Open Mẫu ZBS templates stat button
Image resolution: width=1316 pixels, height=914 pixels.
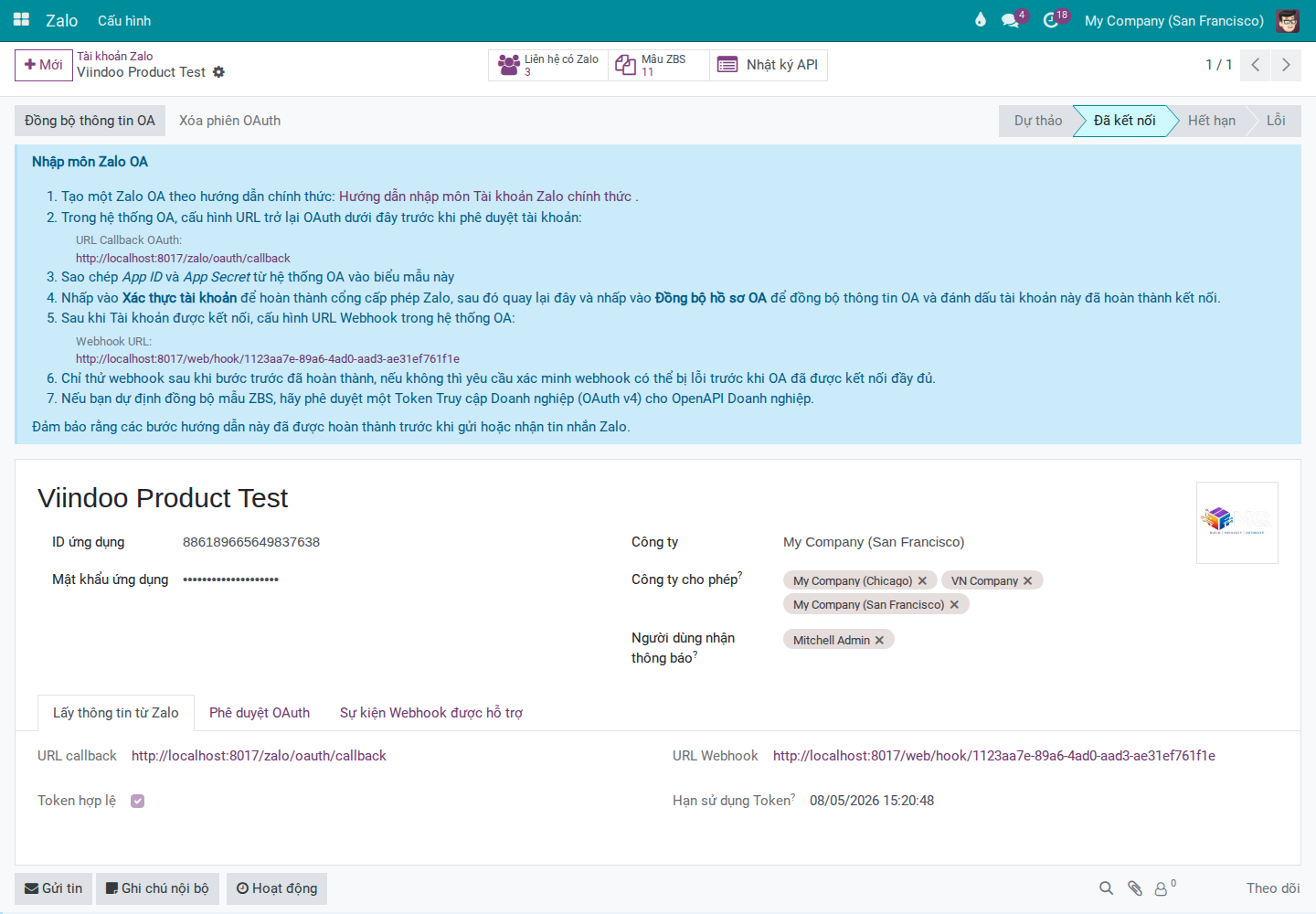tap(659, 65)
